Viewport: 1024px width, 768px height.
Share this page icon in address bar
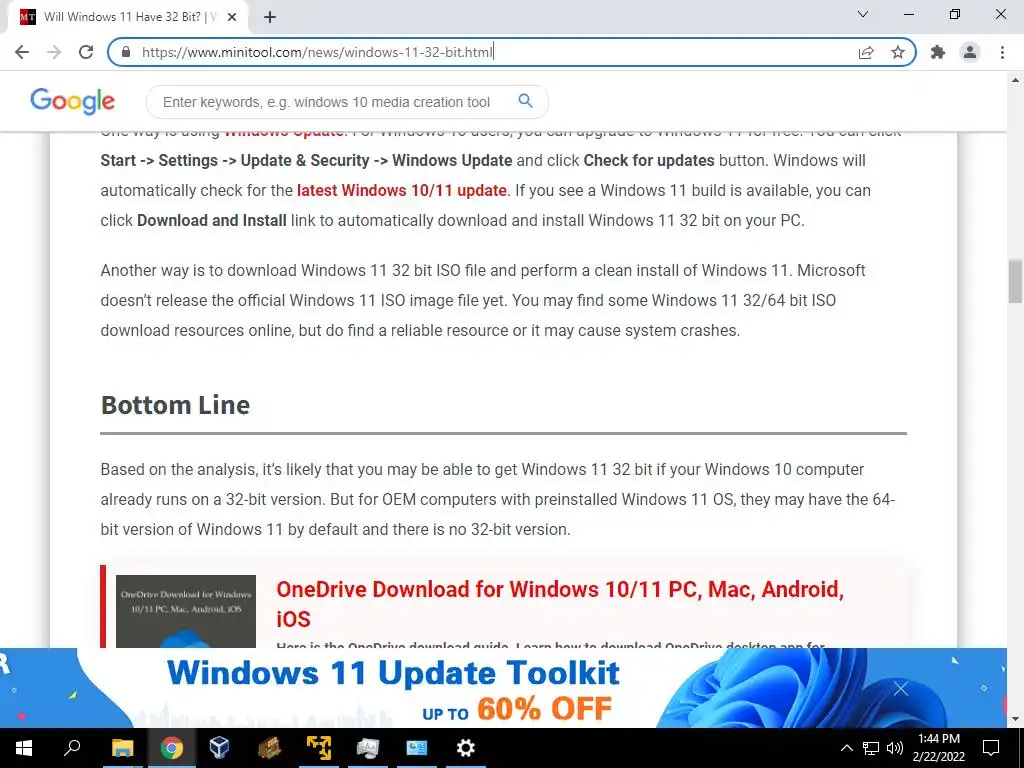866,52
